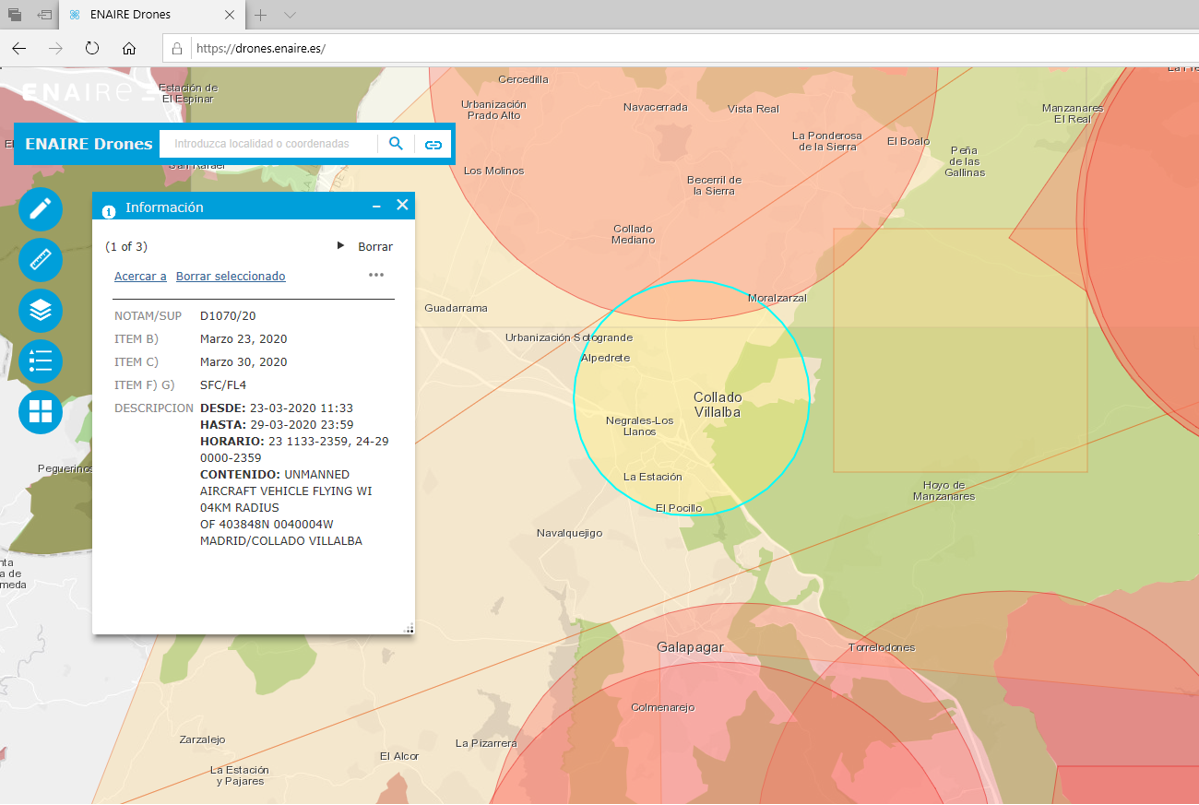The image size is (1199, 805).
Task: Click the ITEM C) date Marzo 30, 2020
Action: tap(244, 362)
